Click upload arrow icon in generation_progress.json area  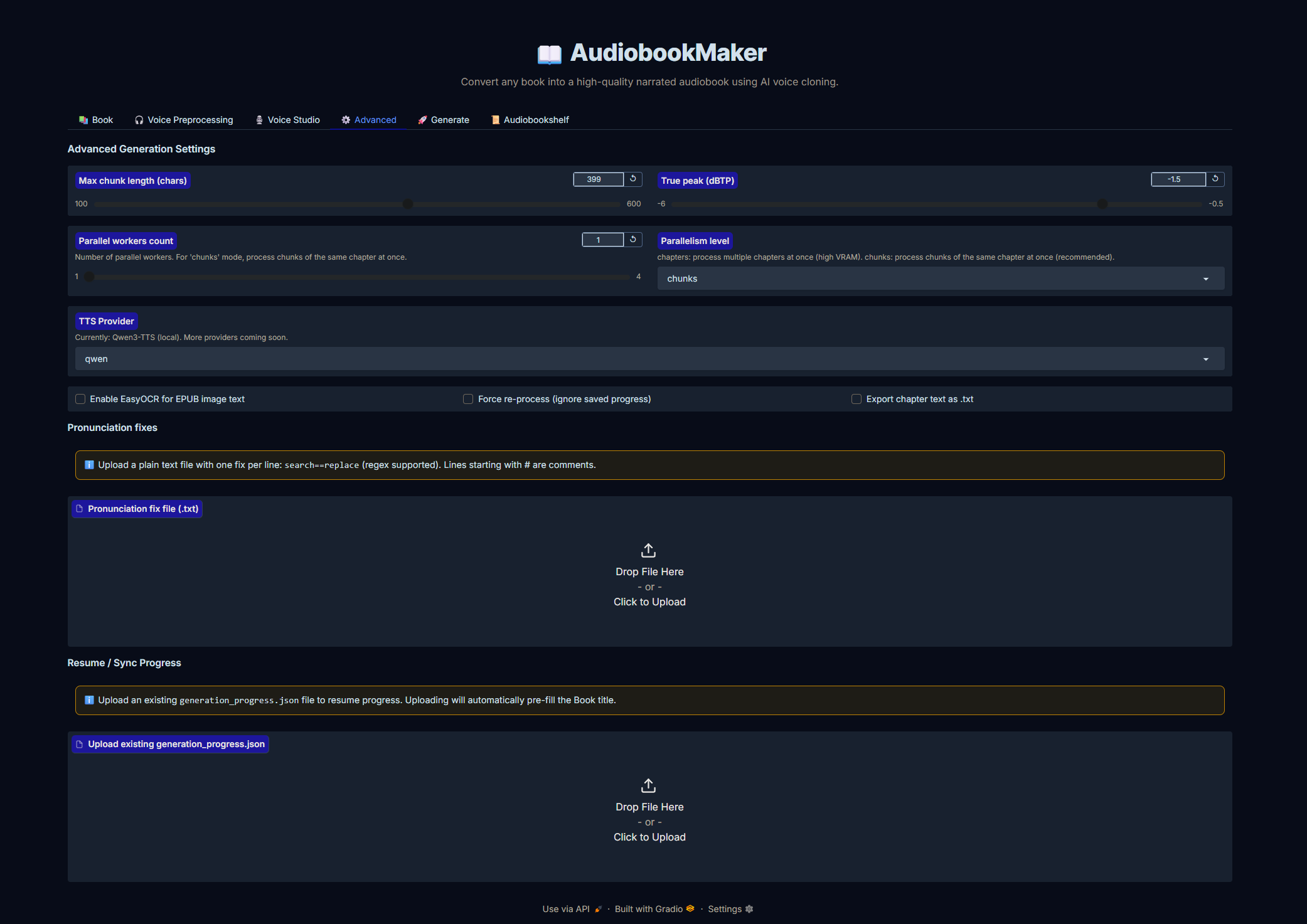[x=649, y=786]
